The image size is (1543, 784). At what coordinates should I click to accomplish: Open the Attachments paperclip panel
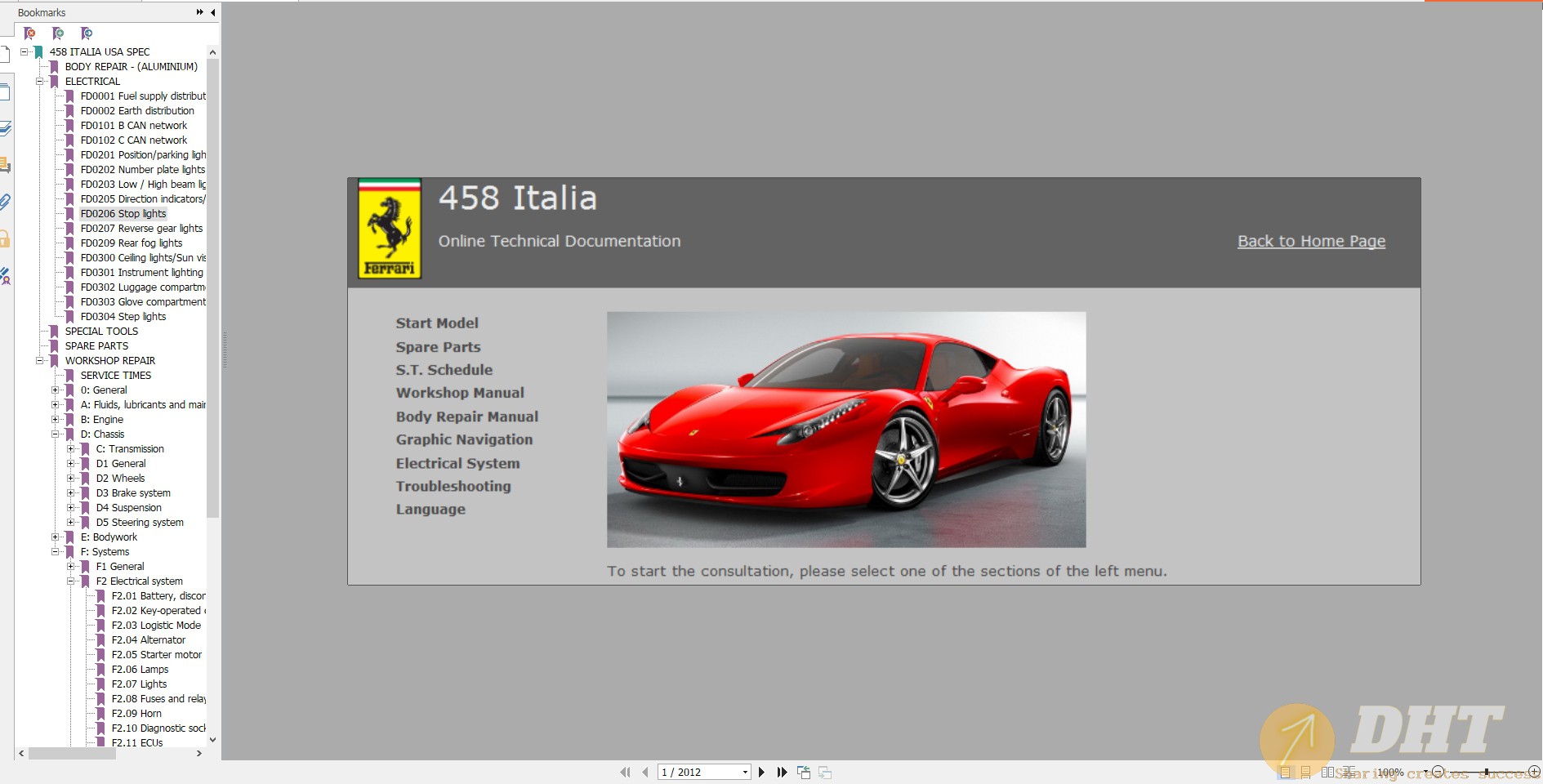pyautogui.click(x=5, y=202)
